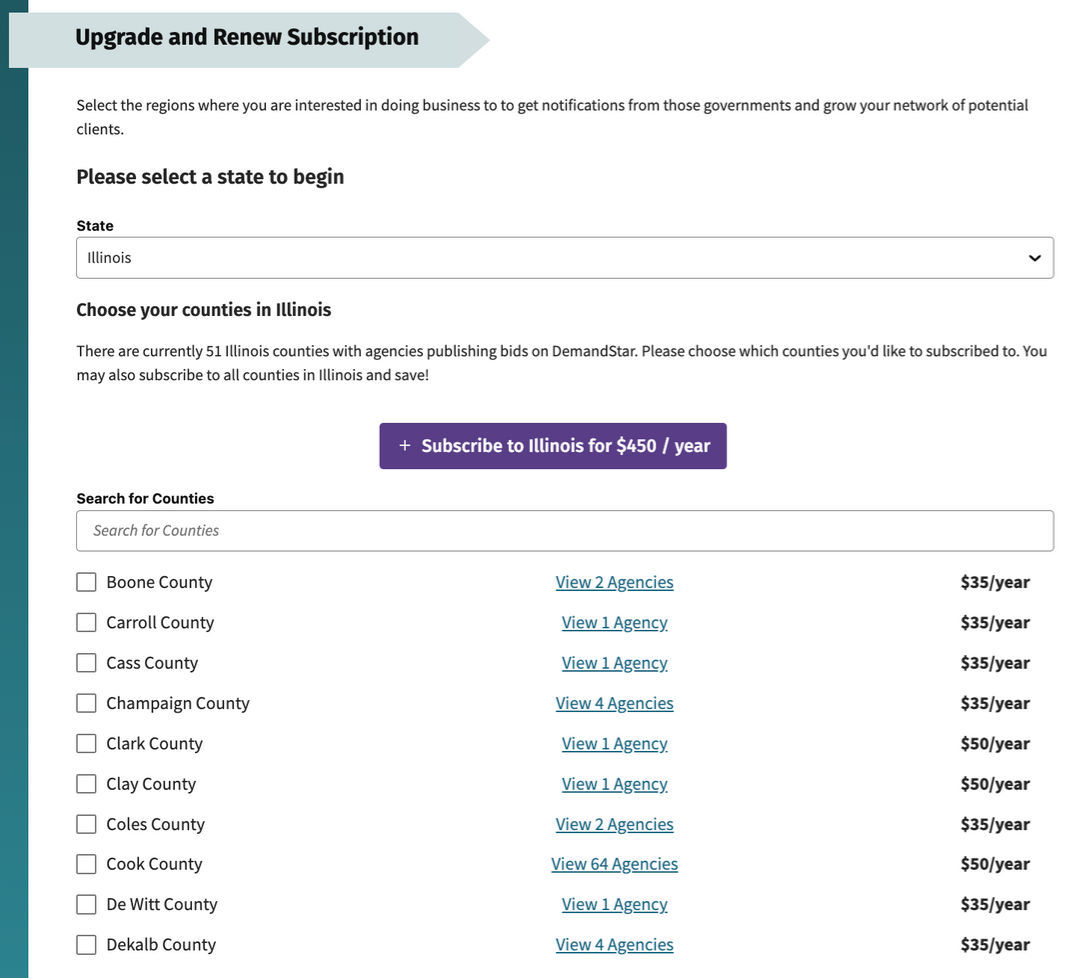The height and width of the screenshot is (978, 1081).
Task: Select Carroll County for subscription
Action: click(x=86, y=621)
